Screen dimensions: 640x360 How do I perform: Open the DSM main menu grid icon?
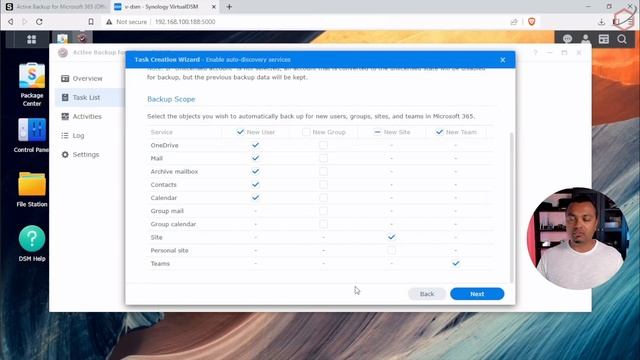[x=31, y=39]
